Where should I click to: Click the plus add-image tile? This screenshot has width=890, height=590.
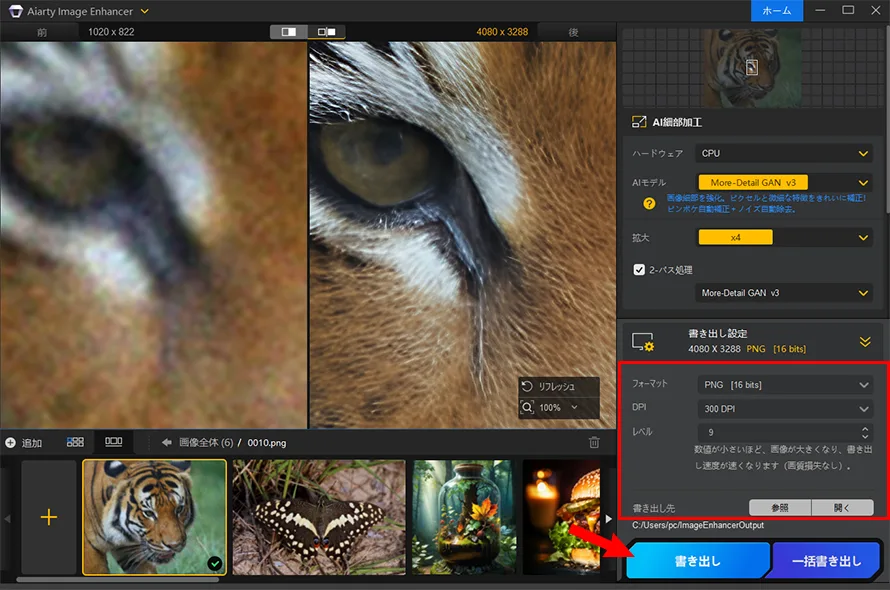pos(49,517)
